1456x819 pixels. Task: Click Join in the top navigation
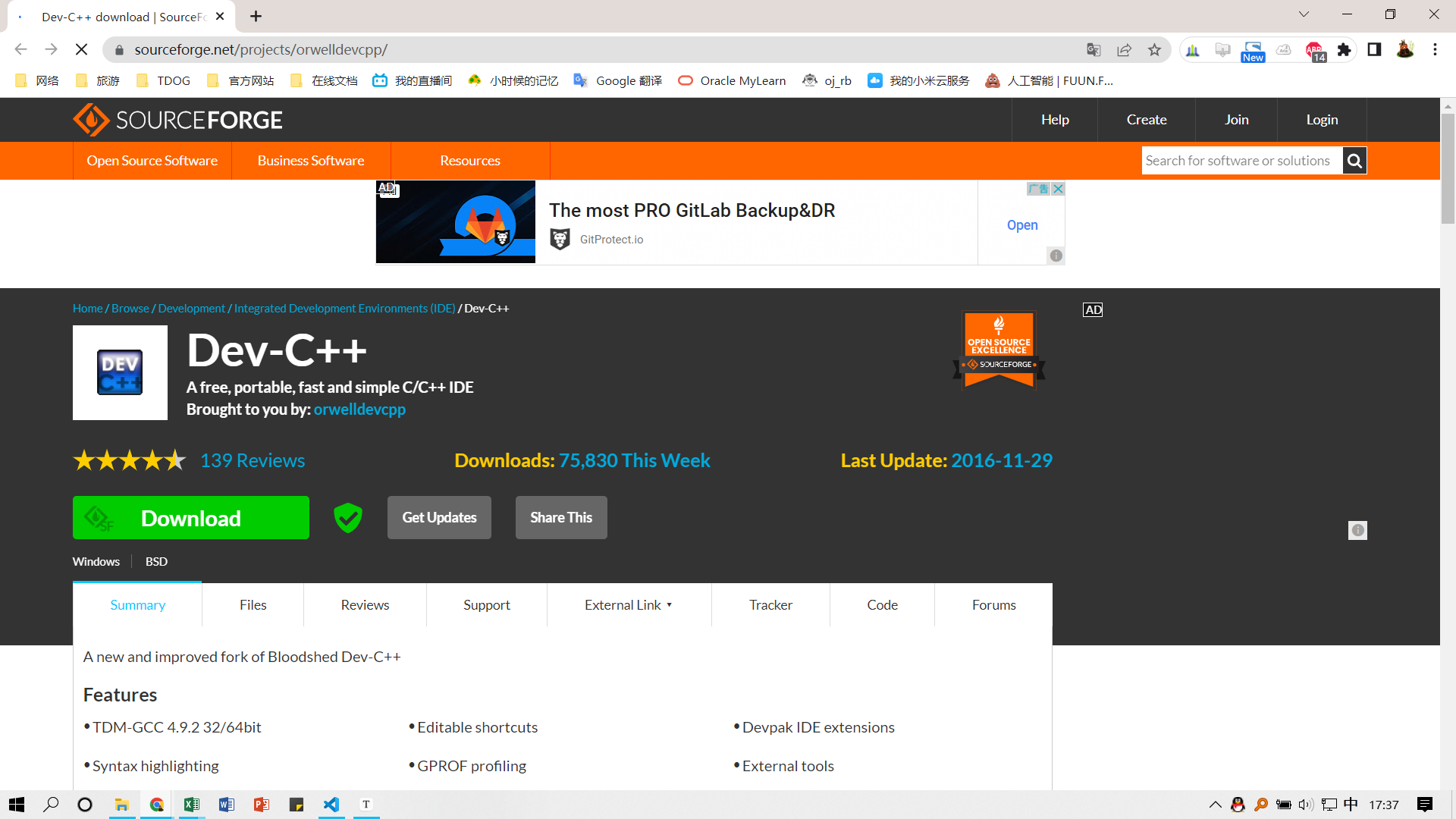[x=1236, y=120]
